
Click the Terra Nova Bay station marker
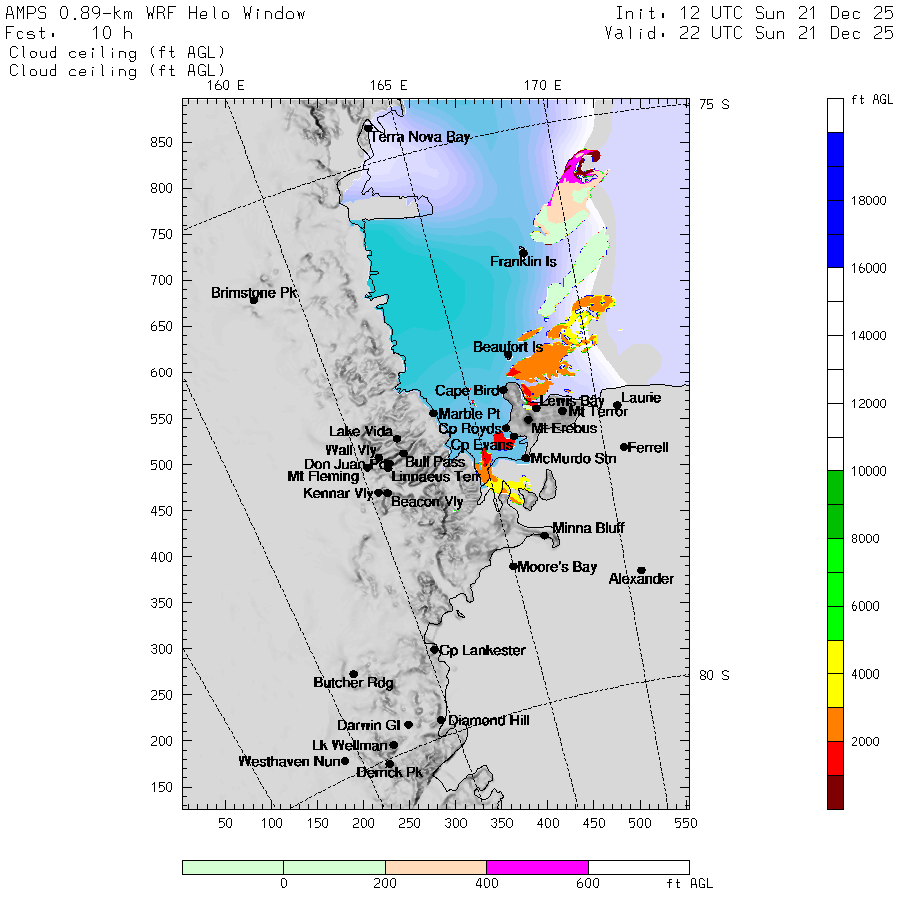pos(368,128)
